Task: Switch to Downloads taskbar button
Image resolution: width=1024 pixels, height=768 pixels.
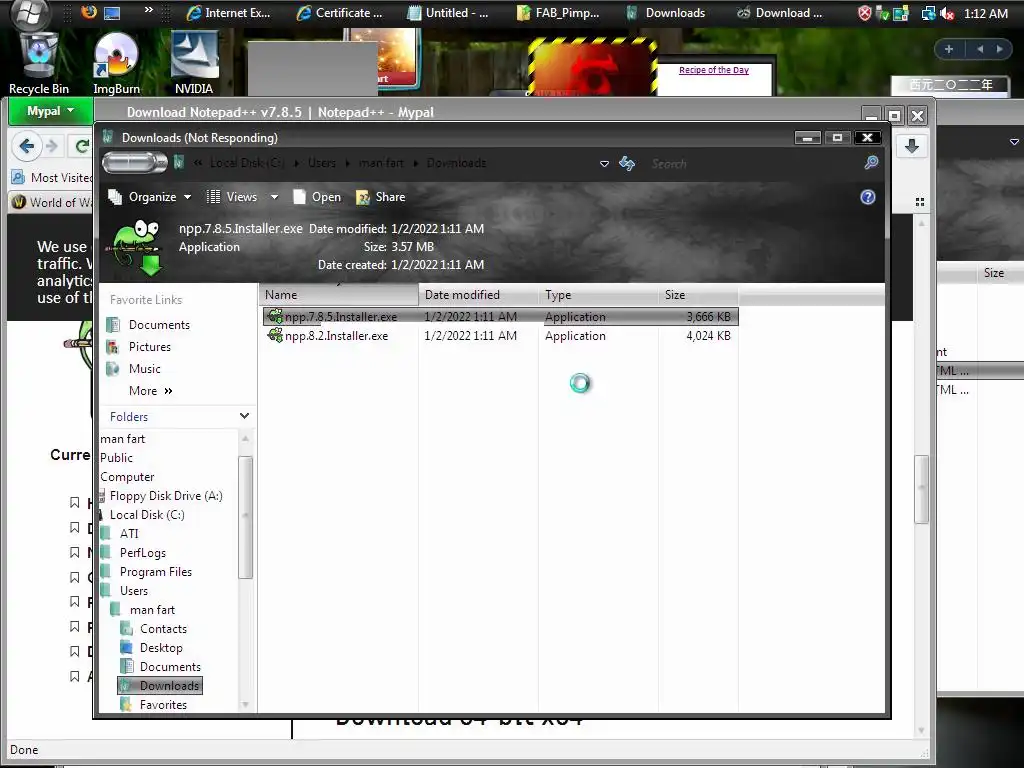Action: click(667, 13)
